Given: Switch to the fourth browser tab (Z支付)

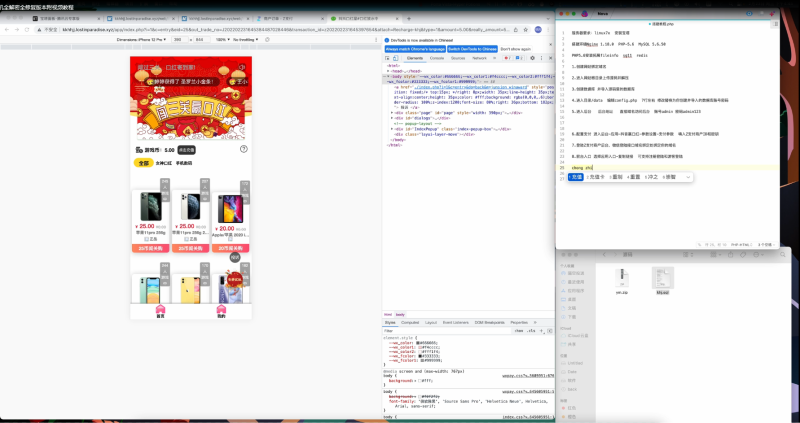Looking at the screenshot, I should pos(288,18).
